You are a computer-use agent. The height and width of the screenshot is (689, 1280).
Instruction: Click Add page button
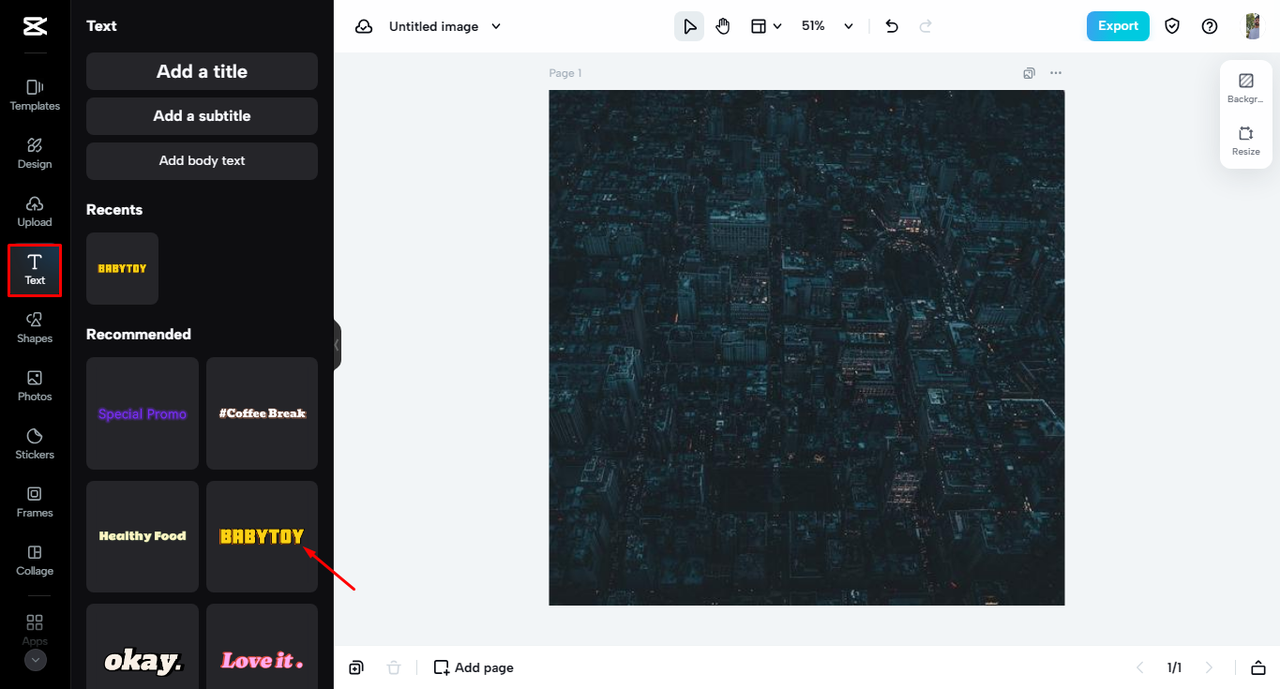click(473, 667)
